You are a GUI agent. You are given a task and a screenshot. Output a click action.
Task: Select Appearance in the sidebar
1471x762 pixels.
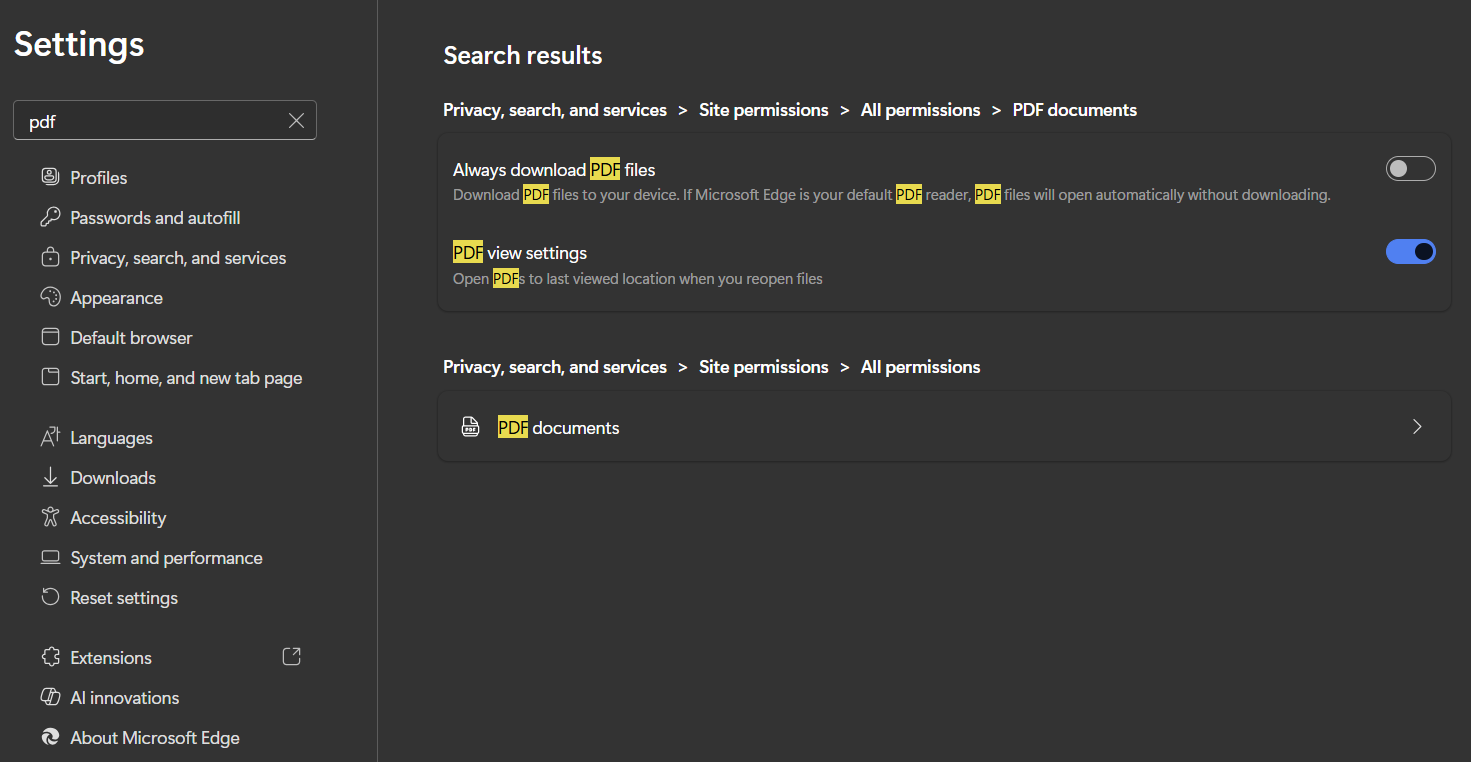click(x=116, y=298)
